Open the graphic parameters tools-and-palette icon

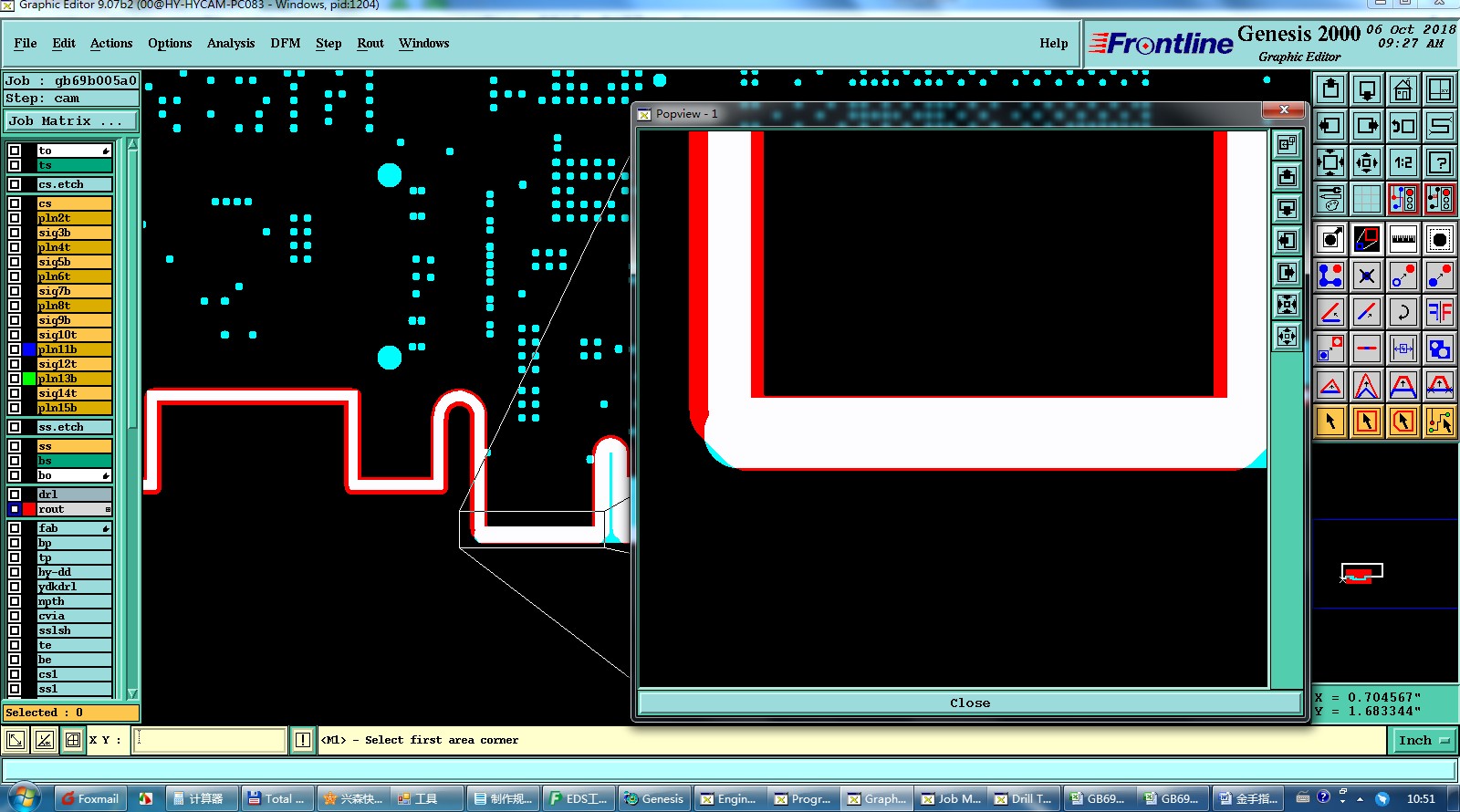(x=1330, y=199)
